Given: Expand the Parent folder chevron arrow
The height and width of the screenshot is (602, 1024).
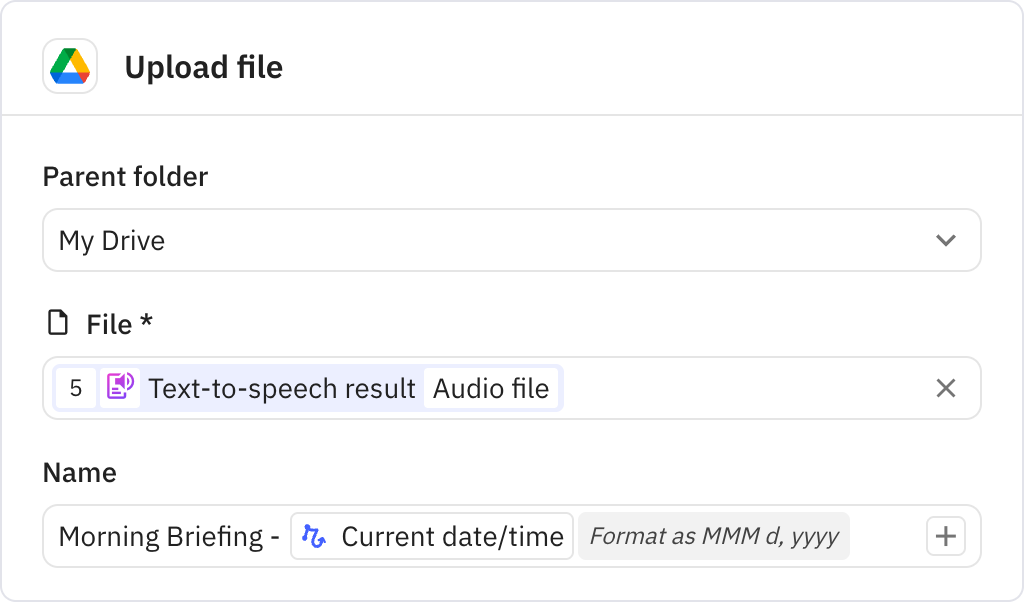Looking at the screenshot, I should point(945,240).
